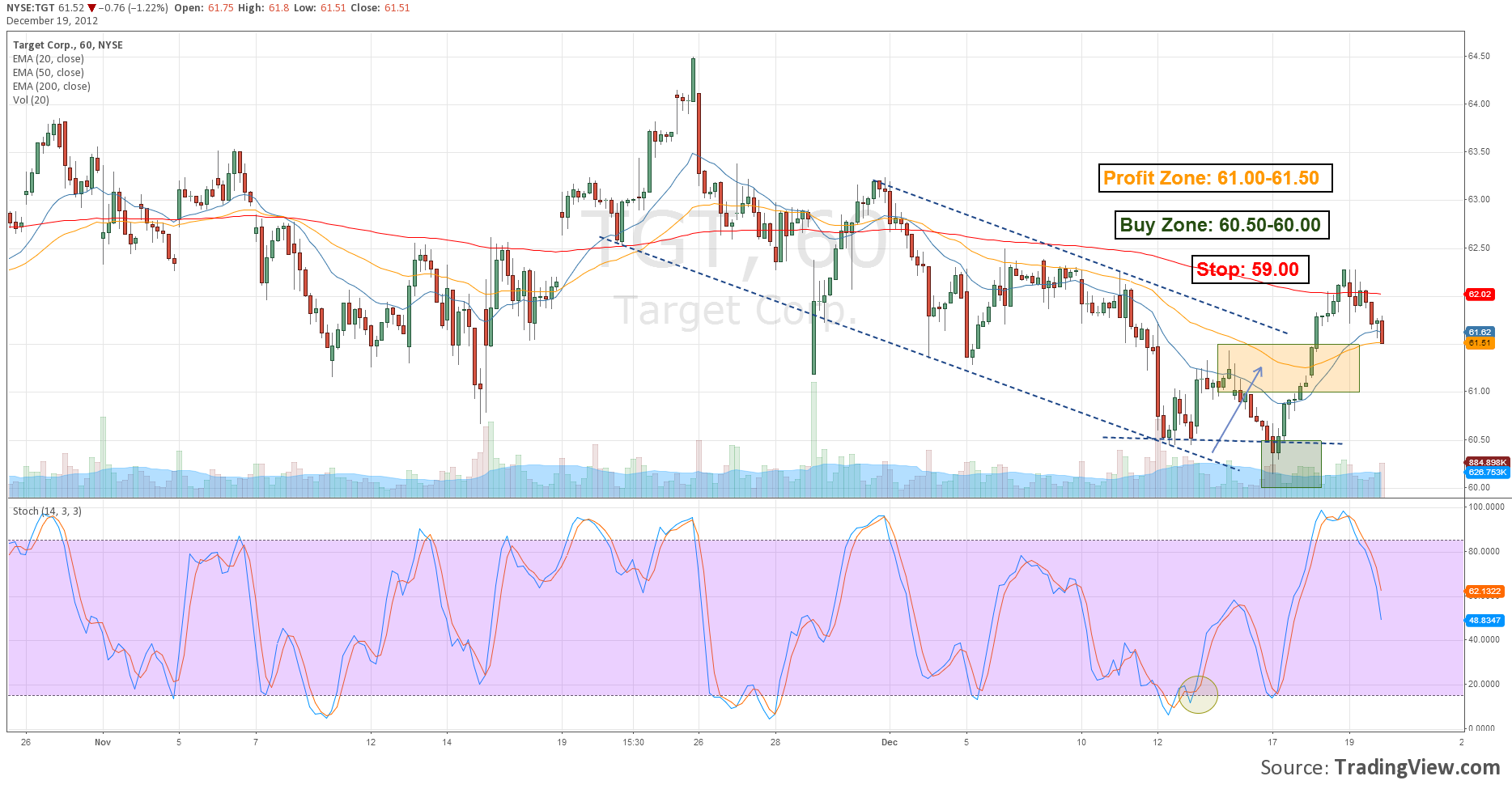Expand the Target Corp., 60, NYSE title
The width and height of the screenshot is (1512, 789).
(68, 45)
